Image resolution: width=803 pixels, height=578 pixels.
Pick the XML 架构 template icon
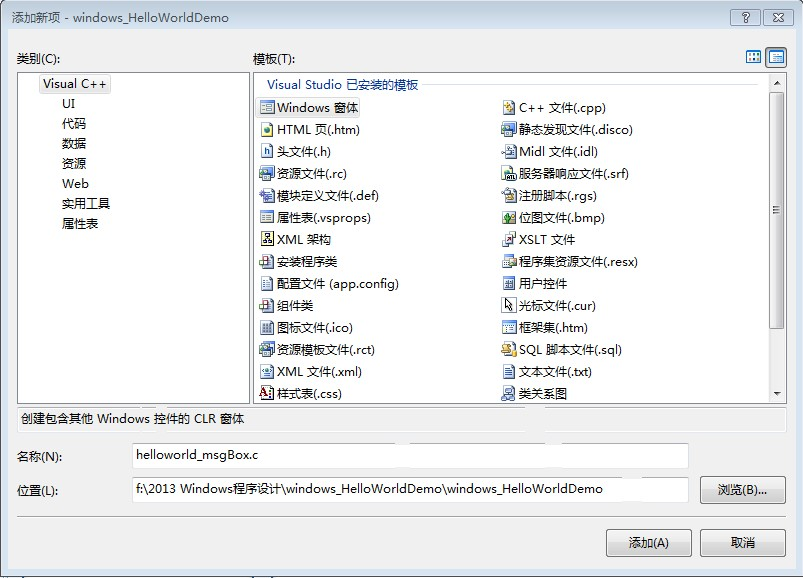click(x=267, y=239)
